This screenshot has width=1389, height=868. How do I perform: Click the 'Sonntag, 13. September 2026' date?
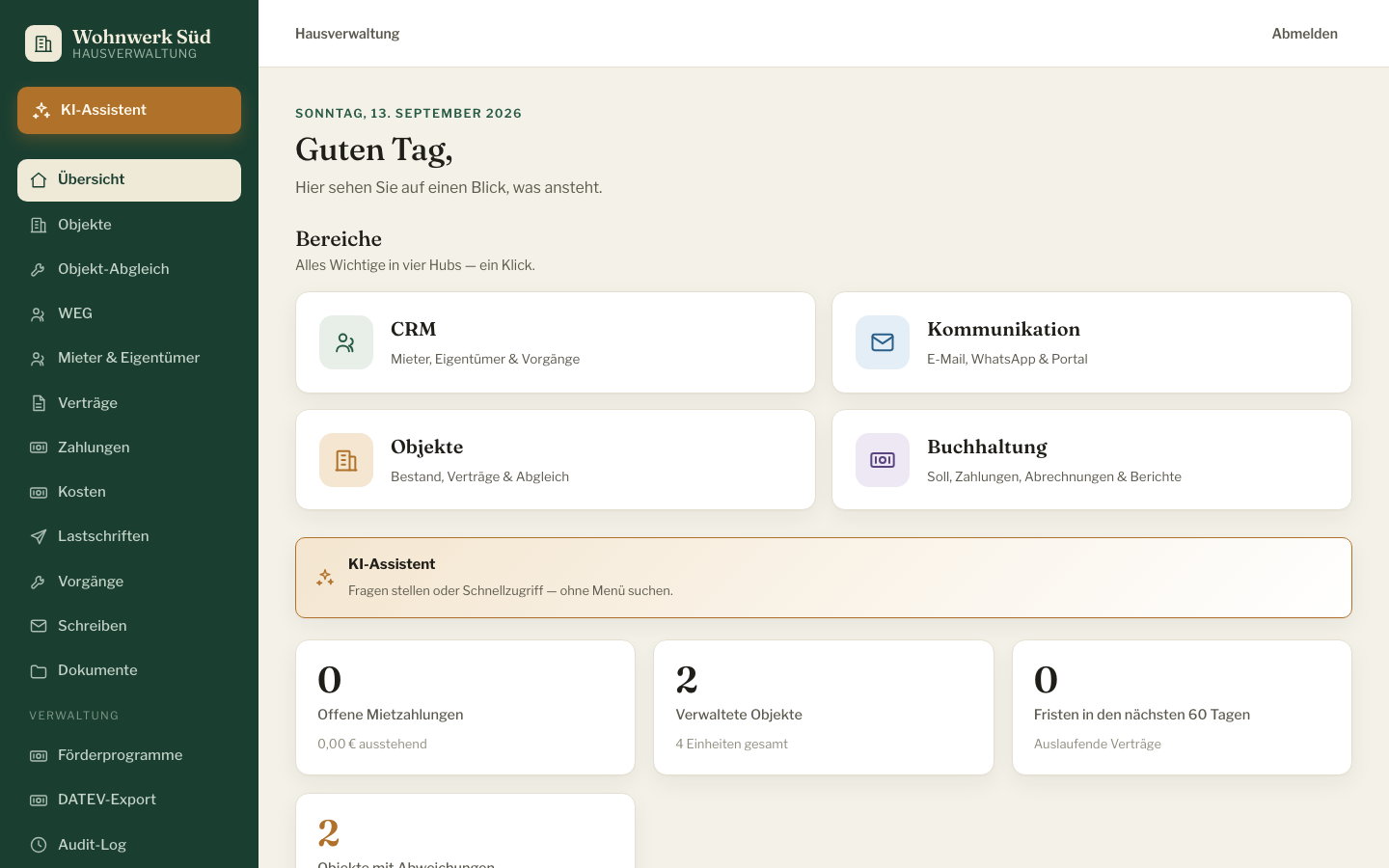point(409,113)
